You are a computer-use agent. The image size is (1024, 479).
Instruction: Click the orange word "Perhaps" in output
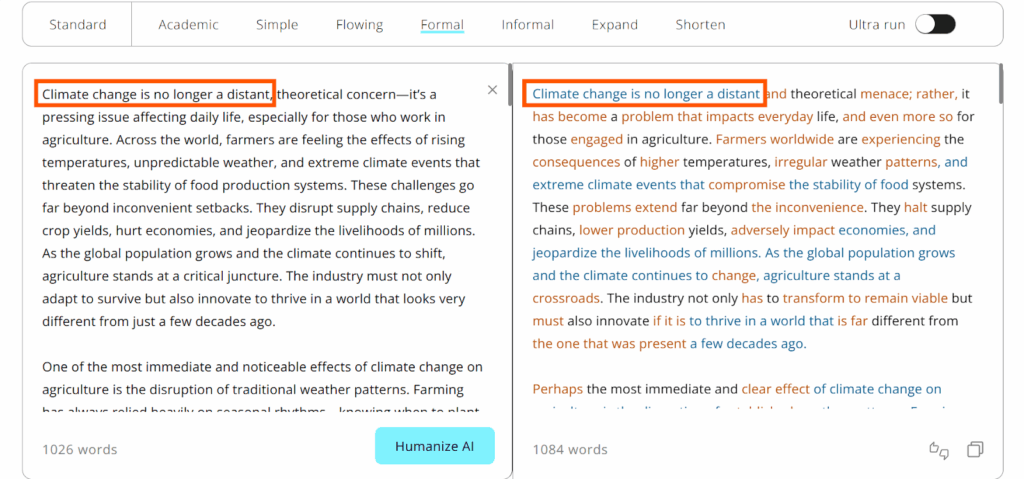pos(558,390)
